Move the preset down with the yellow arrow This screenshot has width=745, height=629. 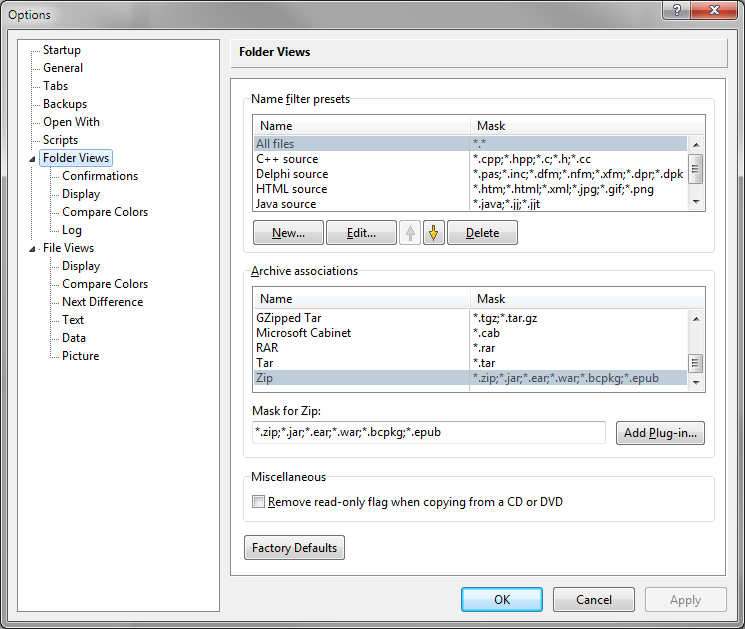[x=433, y=233]
